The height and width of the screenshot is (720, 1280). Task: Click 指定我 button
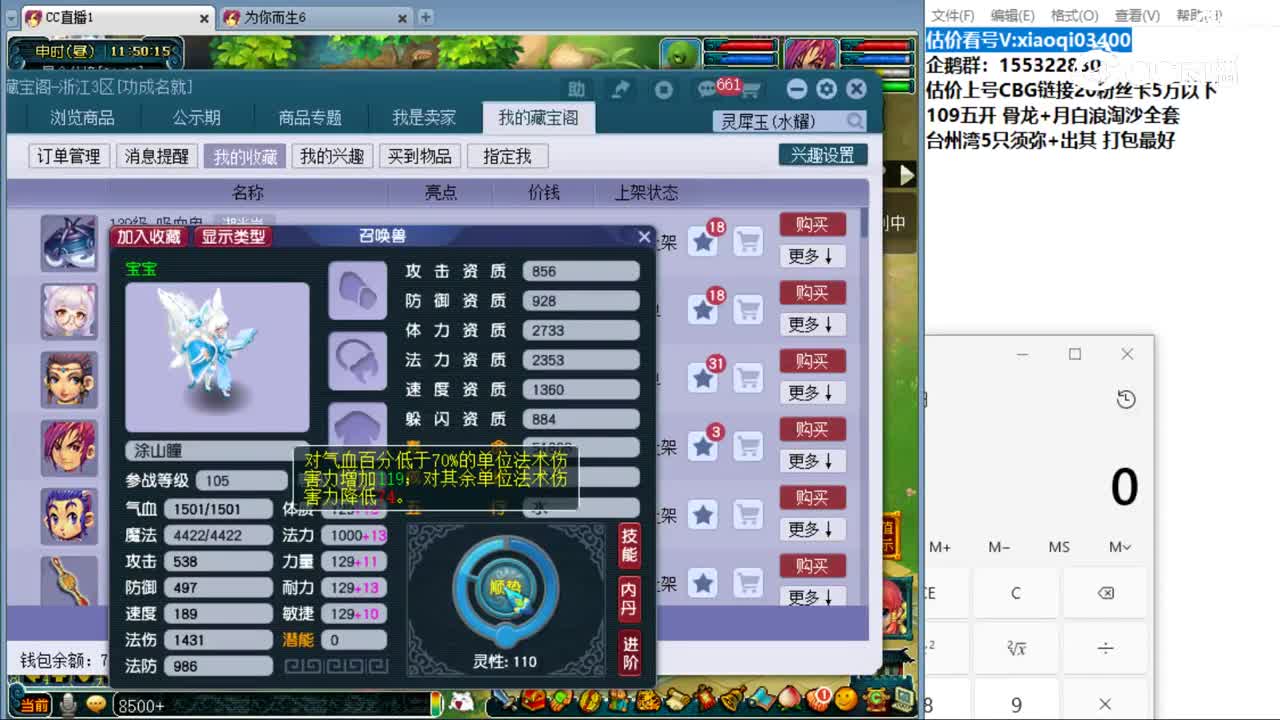(x=507, y=156)
